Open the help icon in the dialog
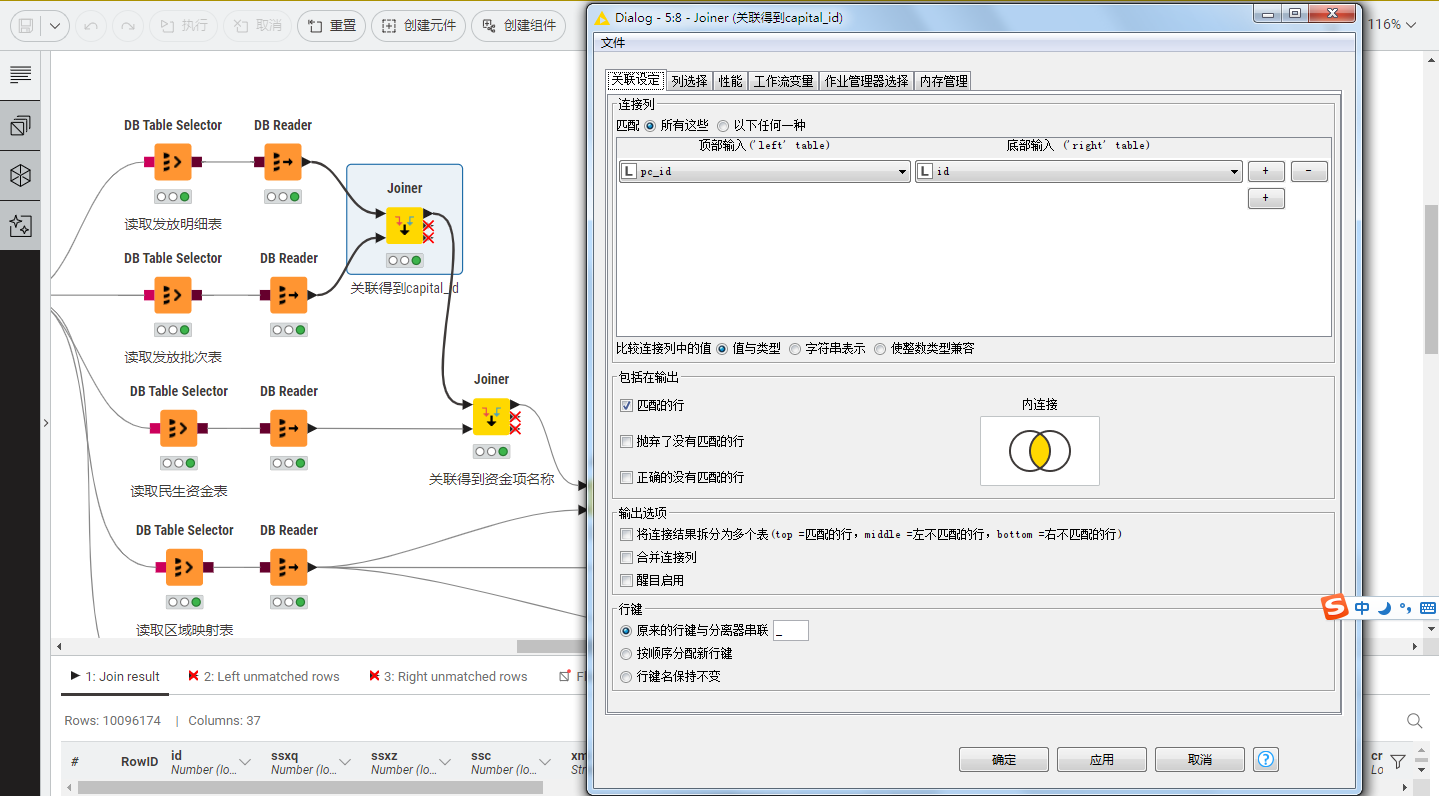This screenshot has height=796, width=1439. click(x=1265, y=760)
